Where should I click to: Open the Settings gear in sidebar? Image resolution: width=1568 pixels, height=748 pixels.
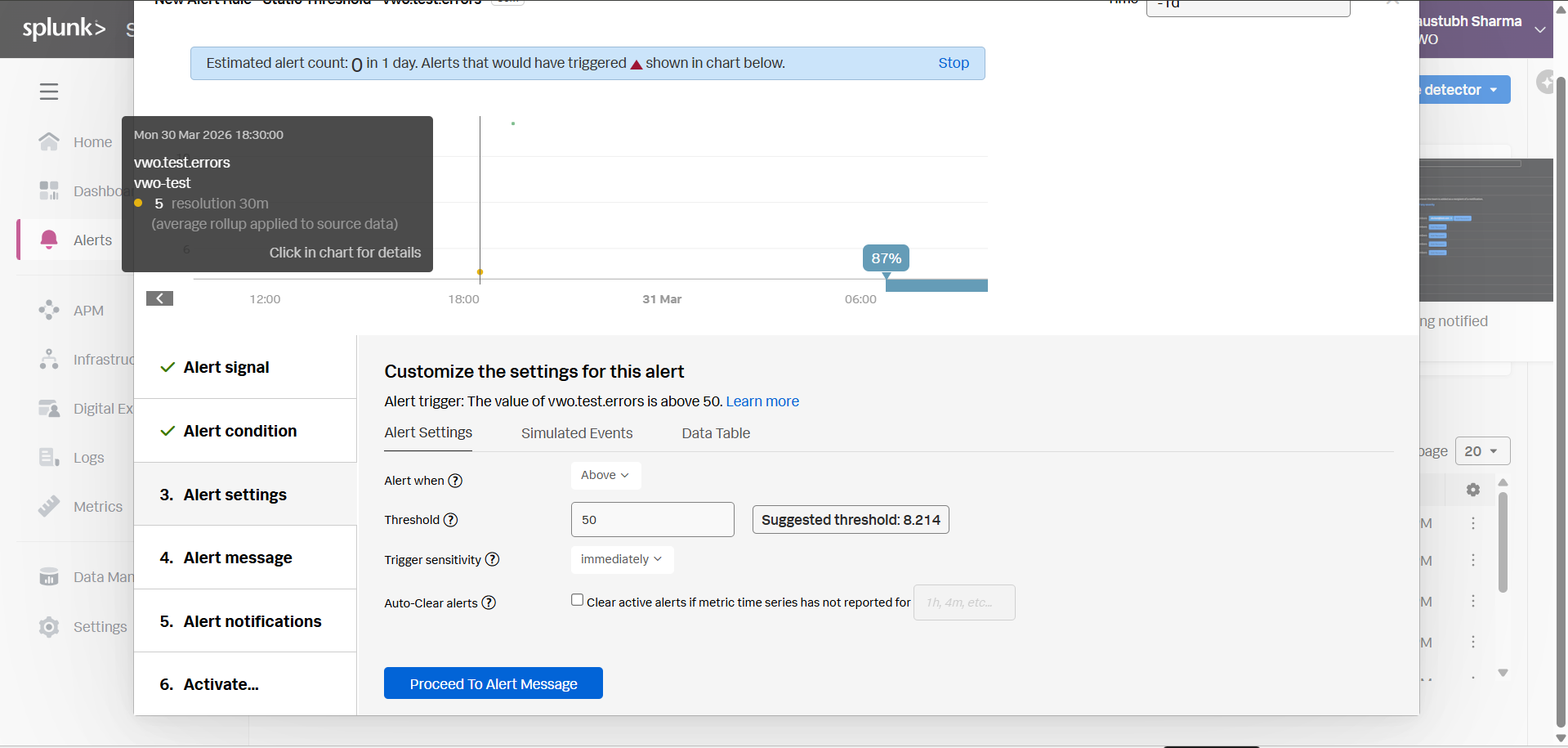[x=49, y=626]
